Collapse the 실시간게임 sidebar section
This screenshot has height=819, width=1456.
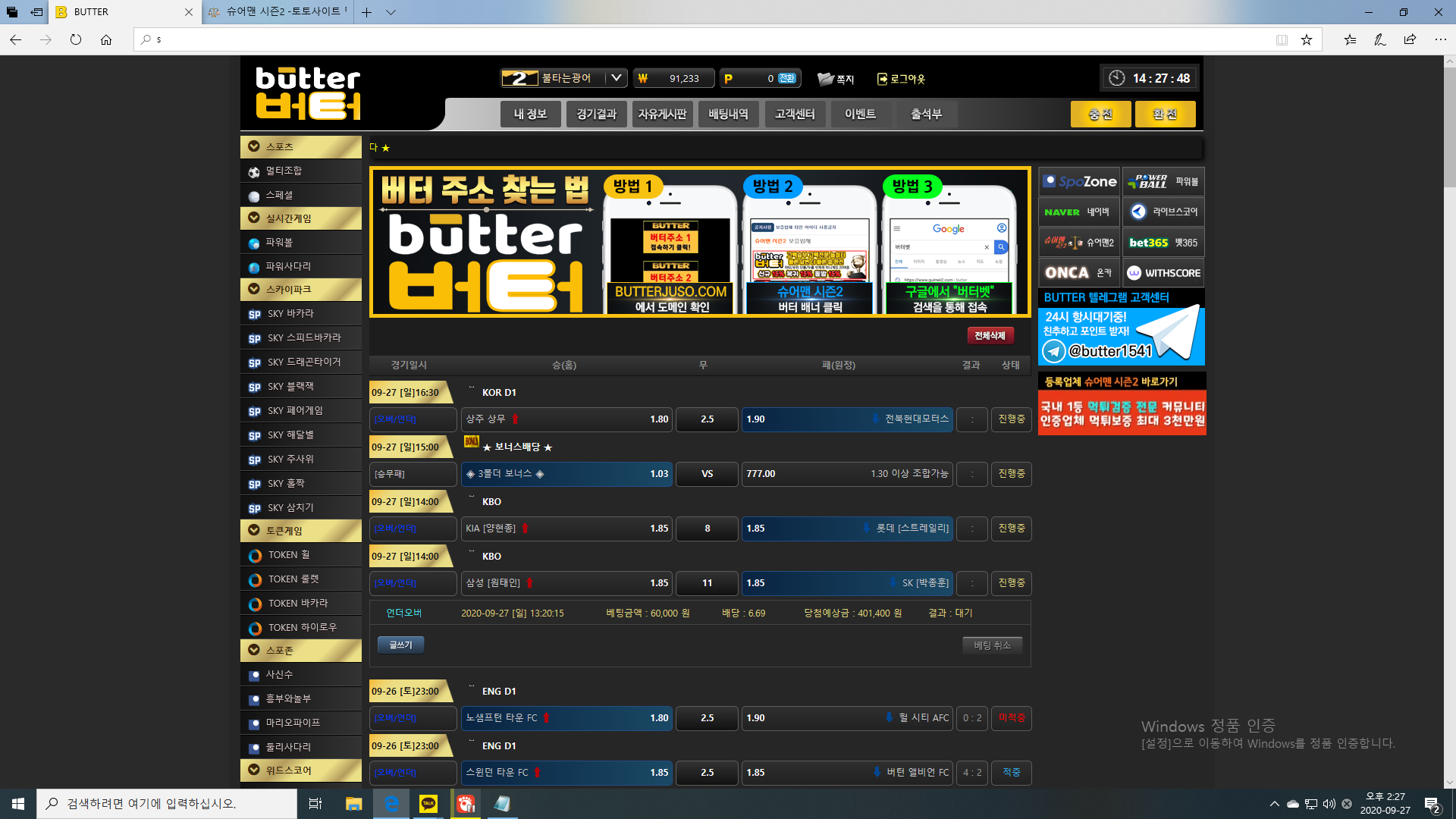pyautogui.click(x=254, y=218)
